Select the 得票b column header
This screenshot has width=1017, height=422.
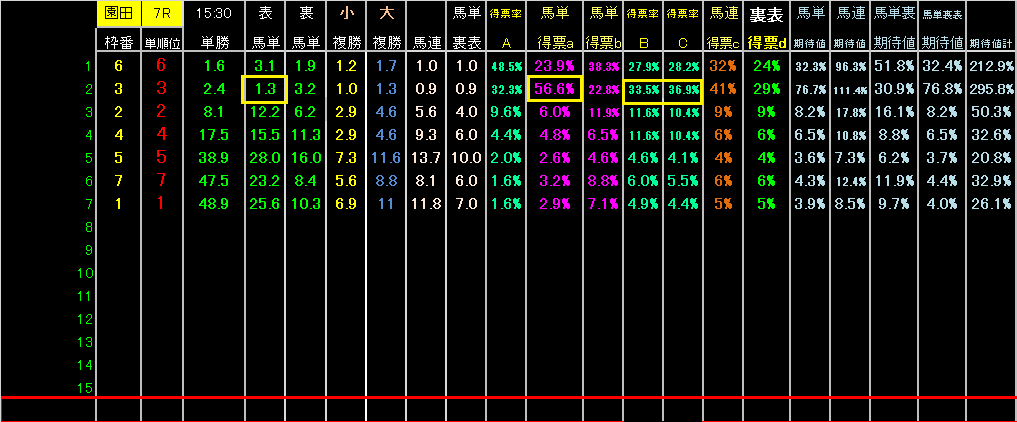click(603, 43)
